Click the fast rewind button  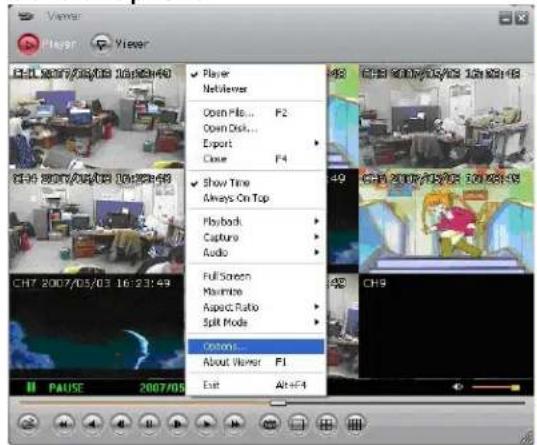point(64,424)
